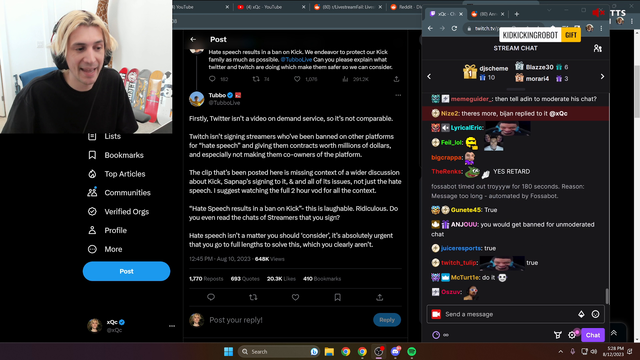View analytics icon on the Kick tweet
This screenshot has width=640, height=360.
[345, 79]
